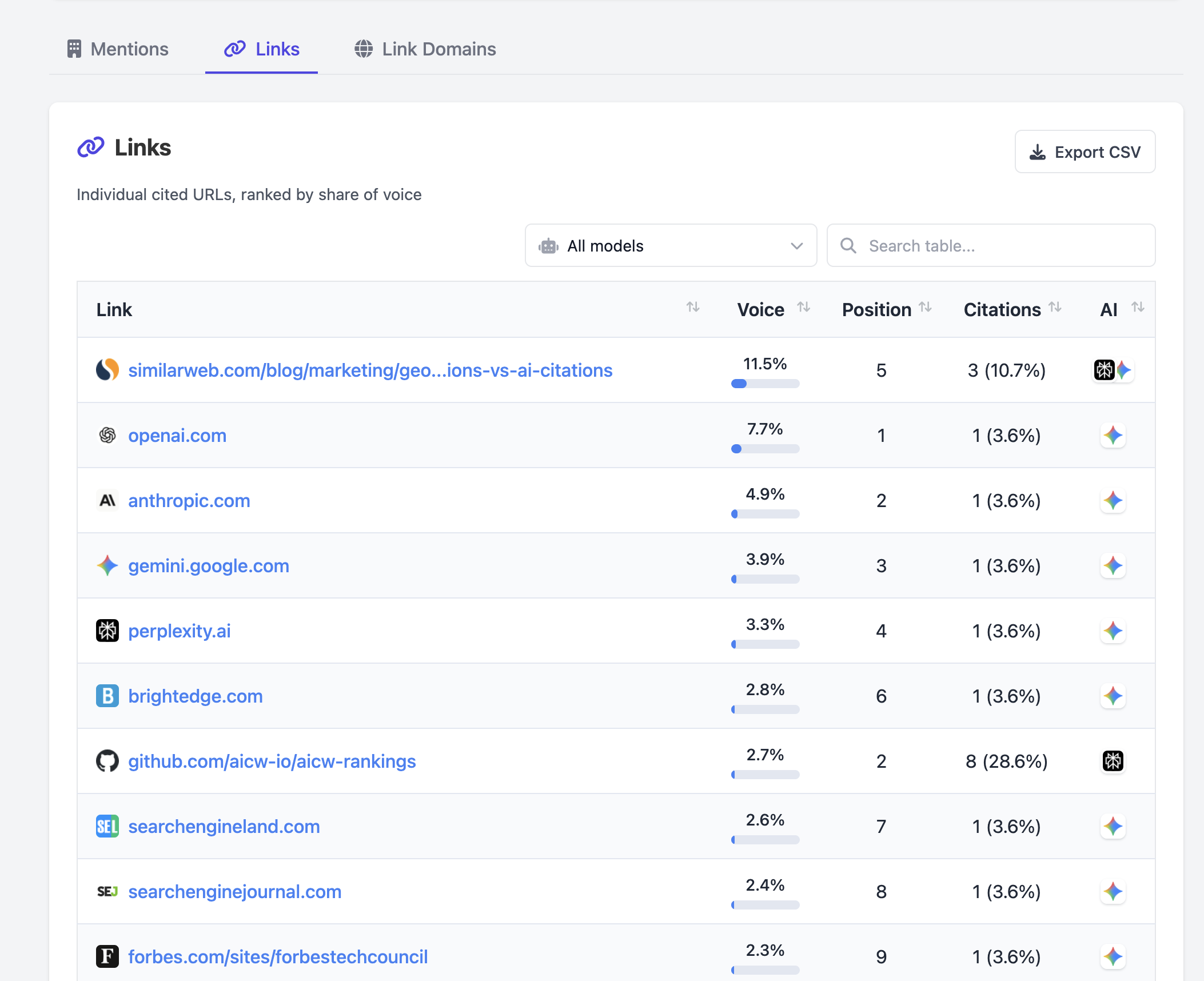Open the perplexity.ai link
Viewport: 1204px width, 981px height.
tap(180, 631)
